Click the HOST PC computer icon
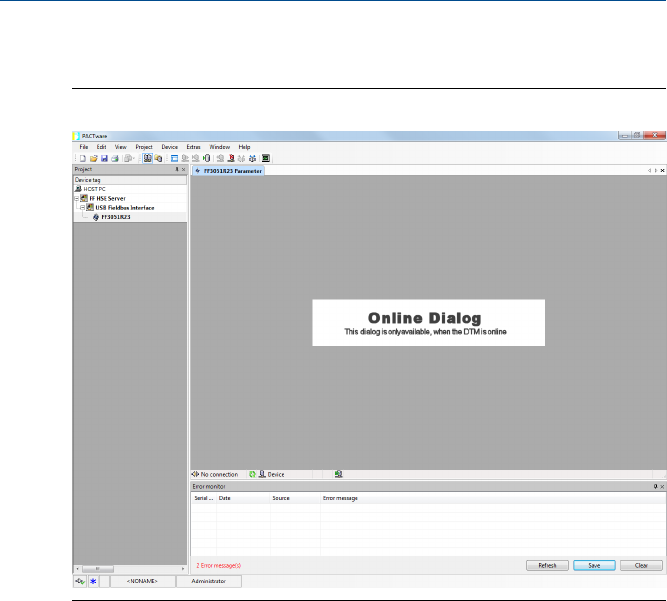Viewport: 667px width, 601px height. click(79, 188)
